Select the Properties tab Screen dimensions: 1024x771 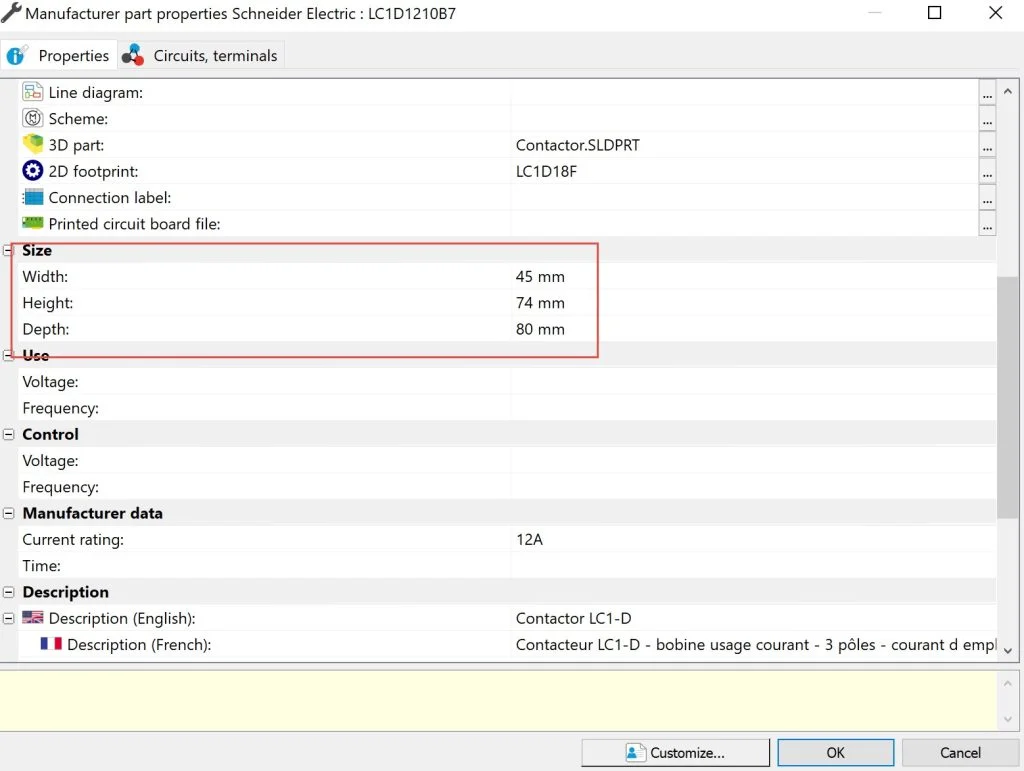coord(59,56)
